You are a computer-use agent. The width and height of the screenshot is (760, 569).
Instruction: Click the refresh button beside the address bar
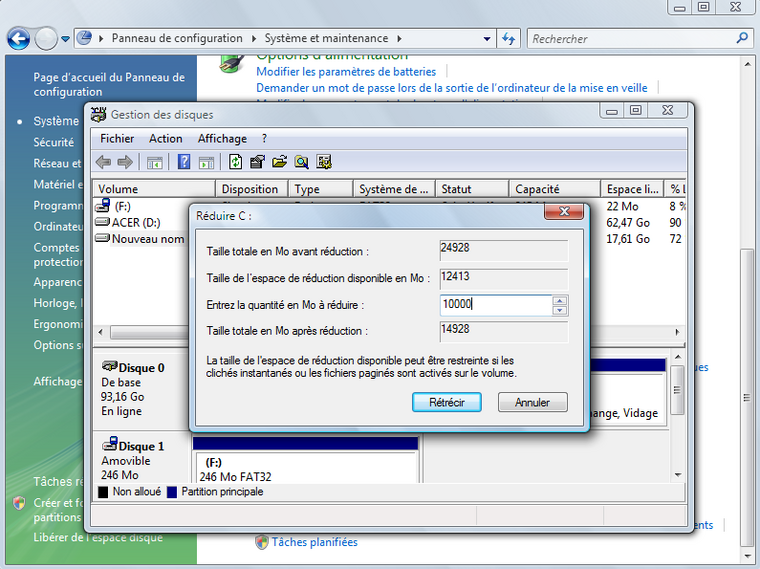click(x=508, y=38)
